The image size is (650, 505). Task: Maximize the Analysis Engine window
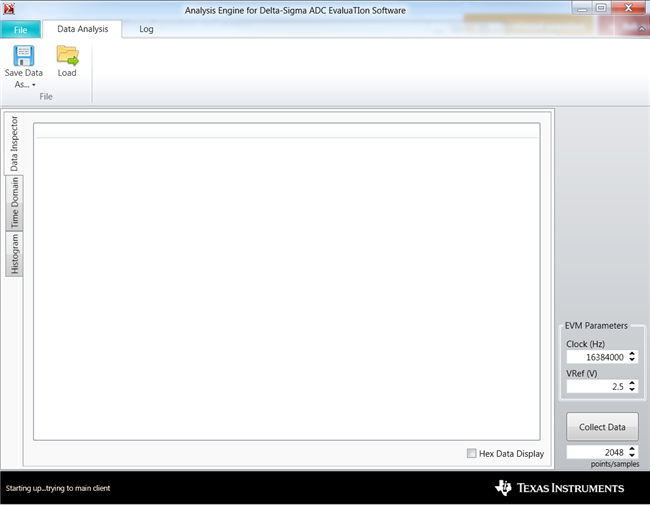pyautogui.click(x=601, y=8)
